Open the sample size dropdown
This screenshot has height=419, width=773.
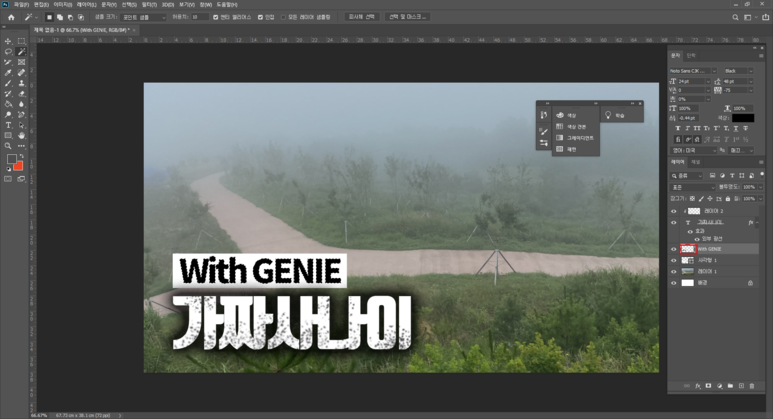coord(143,17)
